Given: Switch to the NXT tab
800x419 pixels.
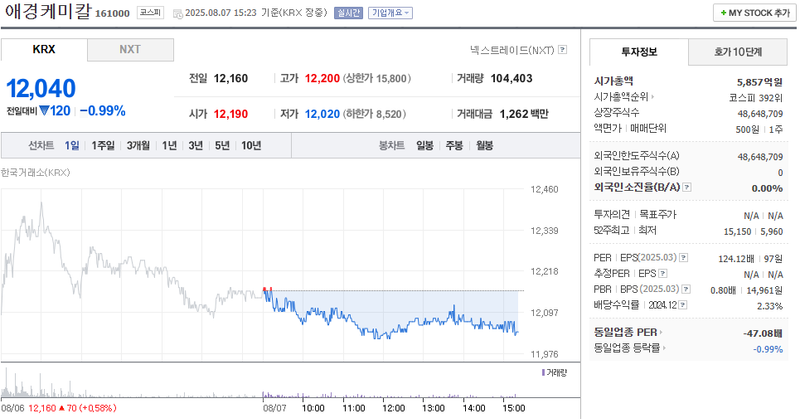Looking at the screenshot, I should tap(130, 50).
